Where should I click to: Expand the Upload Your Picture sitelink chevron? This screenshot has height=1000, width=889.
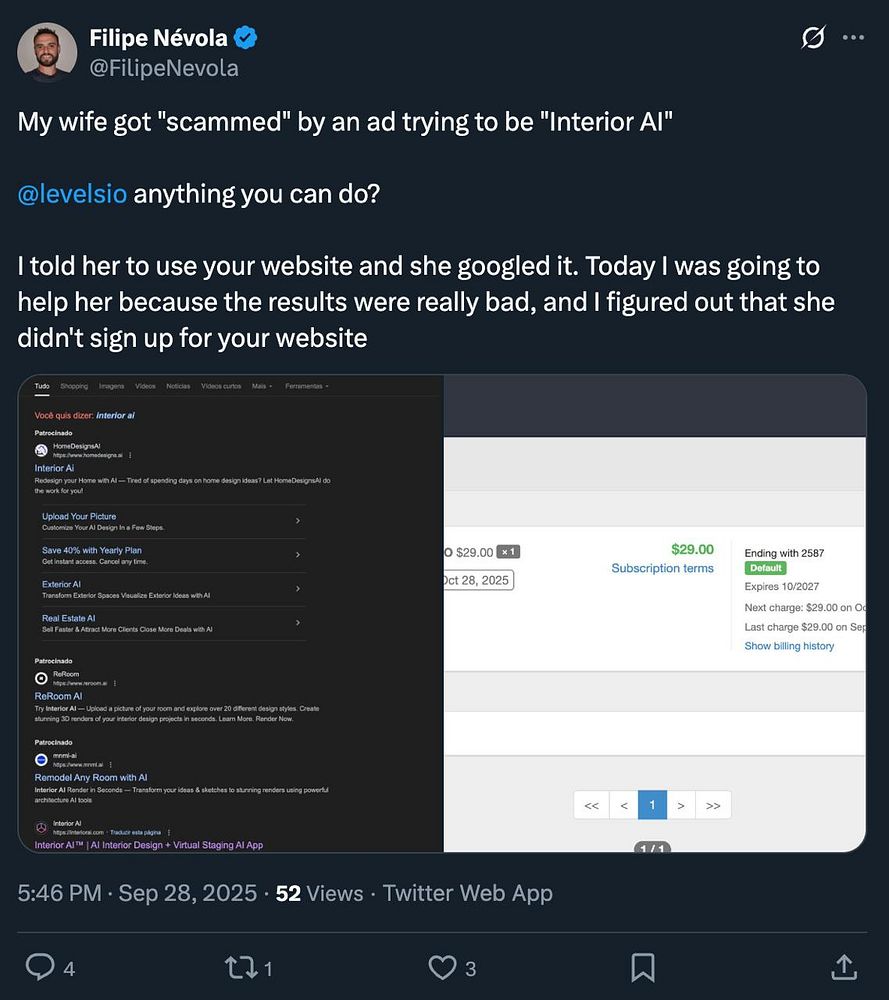(x=298, y=521)
